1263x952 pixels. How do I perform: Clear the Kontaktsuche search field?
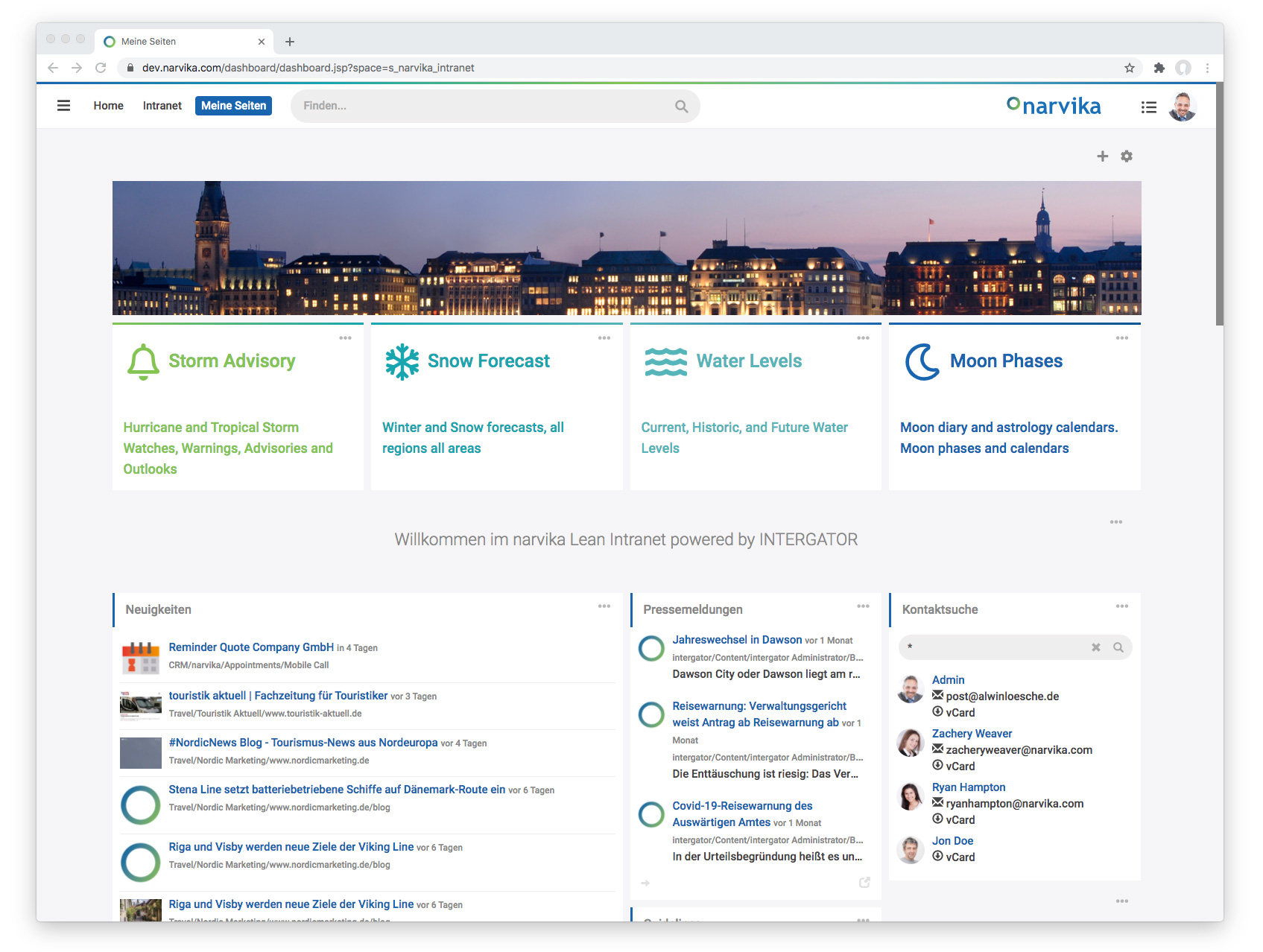1095,647
